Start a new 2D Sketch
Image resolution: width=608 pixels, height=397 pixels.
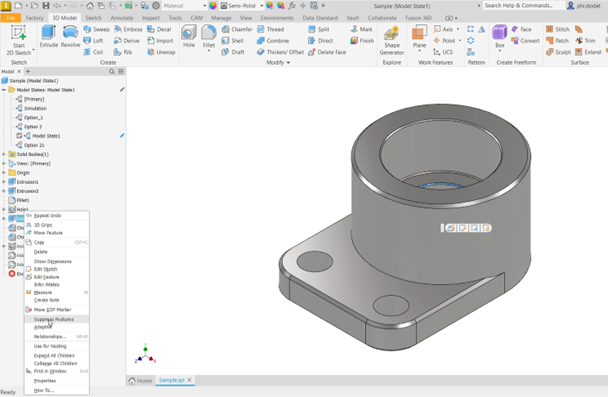[x=18, y=40]
